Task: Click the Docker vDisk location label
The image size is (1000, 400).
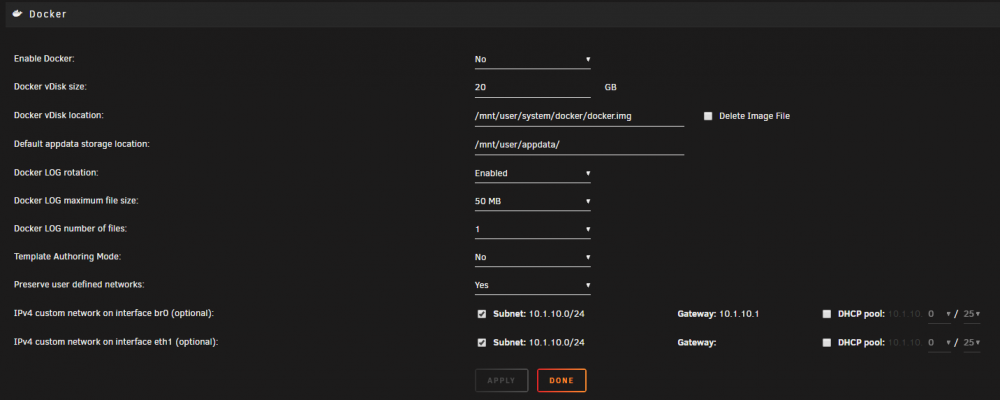Action: (x=59, y=115)
